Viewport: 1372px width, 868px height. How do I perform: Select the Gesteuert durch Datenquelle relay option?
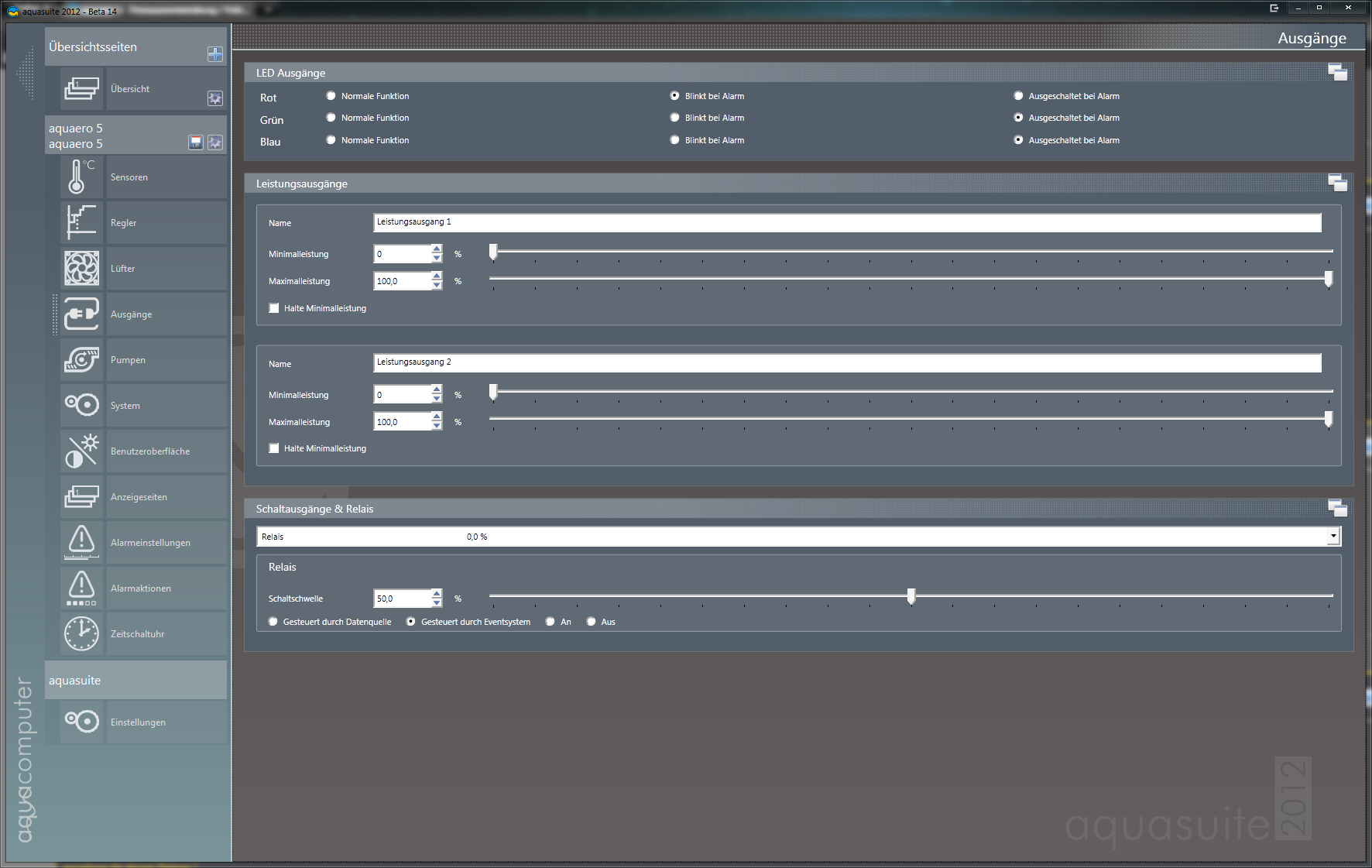click(x=273, y=622)
